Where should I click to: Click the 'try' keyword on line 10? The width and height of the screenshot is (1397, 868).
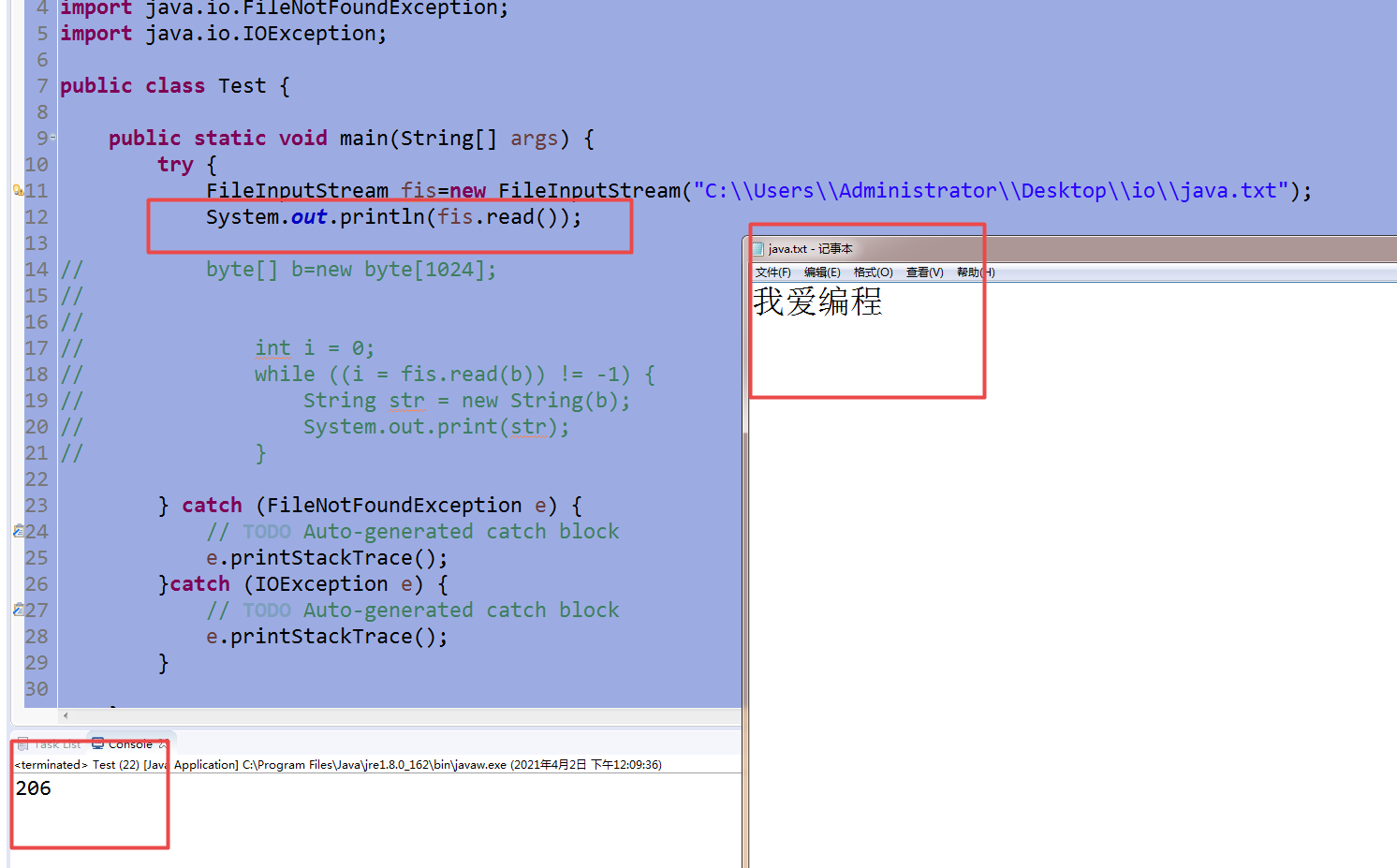[x=175, y=165]
